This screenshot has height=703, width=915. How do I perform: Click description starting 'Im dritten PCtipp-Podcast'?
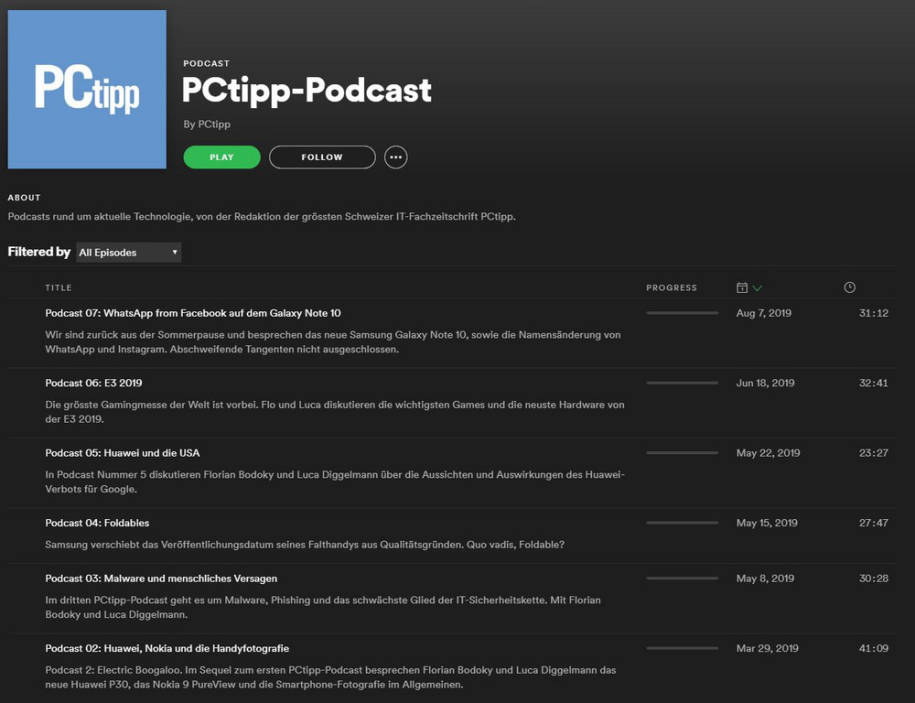323,607
